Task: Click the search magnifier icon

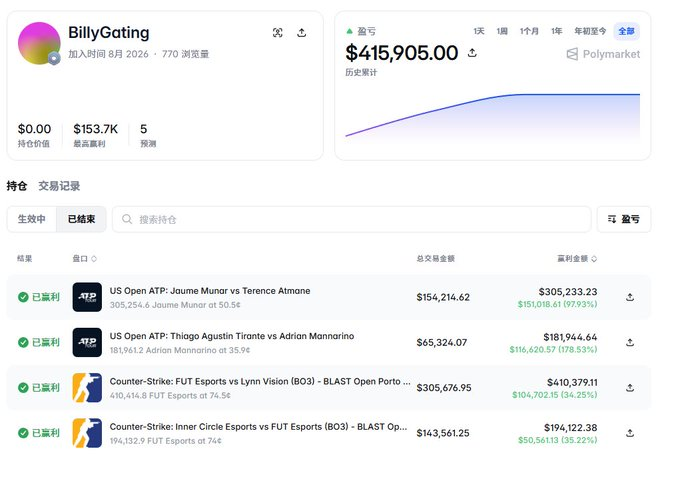Action: point(127,219)
